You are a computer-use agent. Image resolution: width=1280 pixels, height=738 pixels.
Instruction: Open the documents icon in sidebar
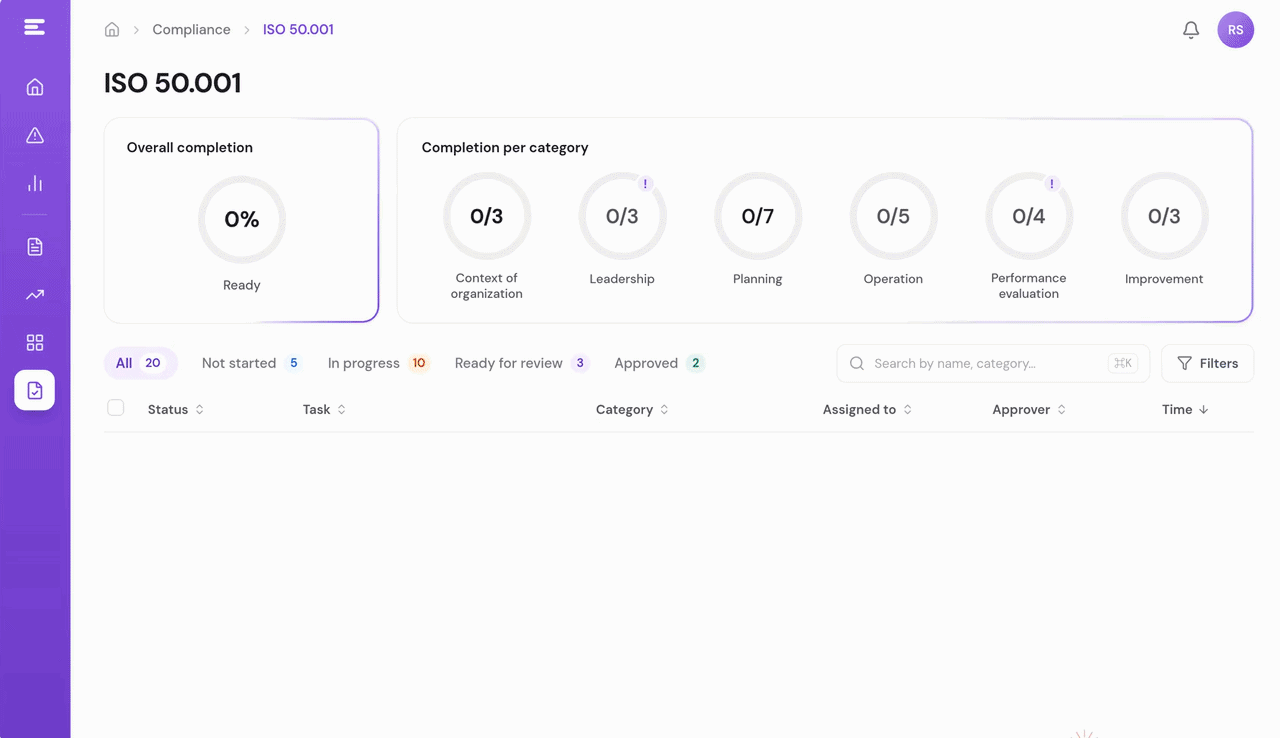click(35, 247)
